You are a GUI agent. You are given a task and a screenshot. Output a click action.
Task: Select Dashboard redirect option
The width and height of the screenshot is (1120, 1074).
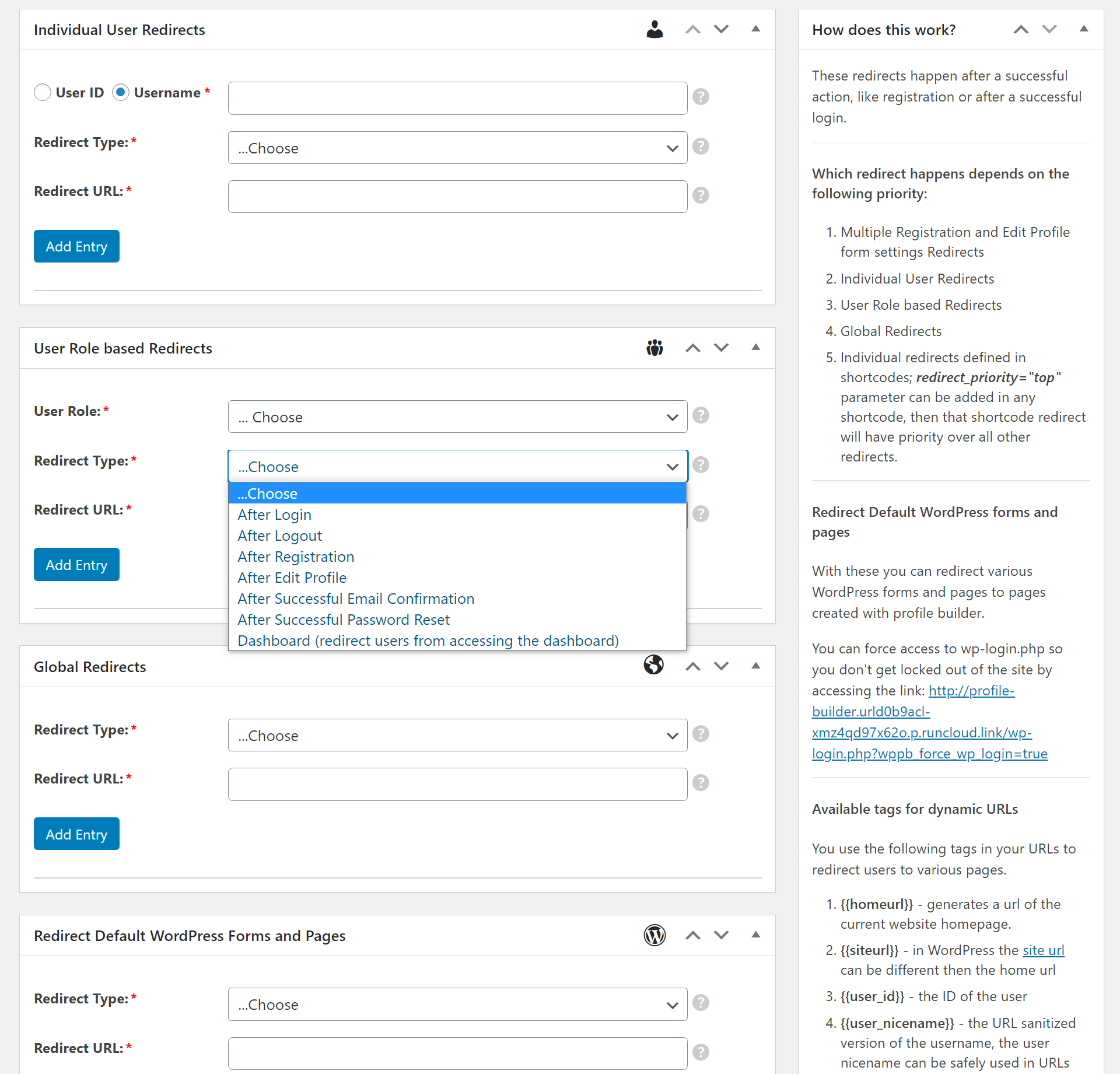[x=457, y=641]
